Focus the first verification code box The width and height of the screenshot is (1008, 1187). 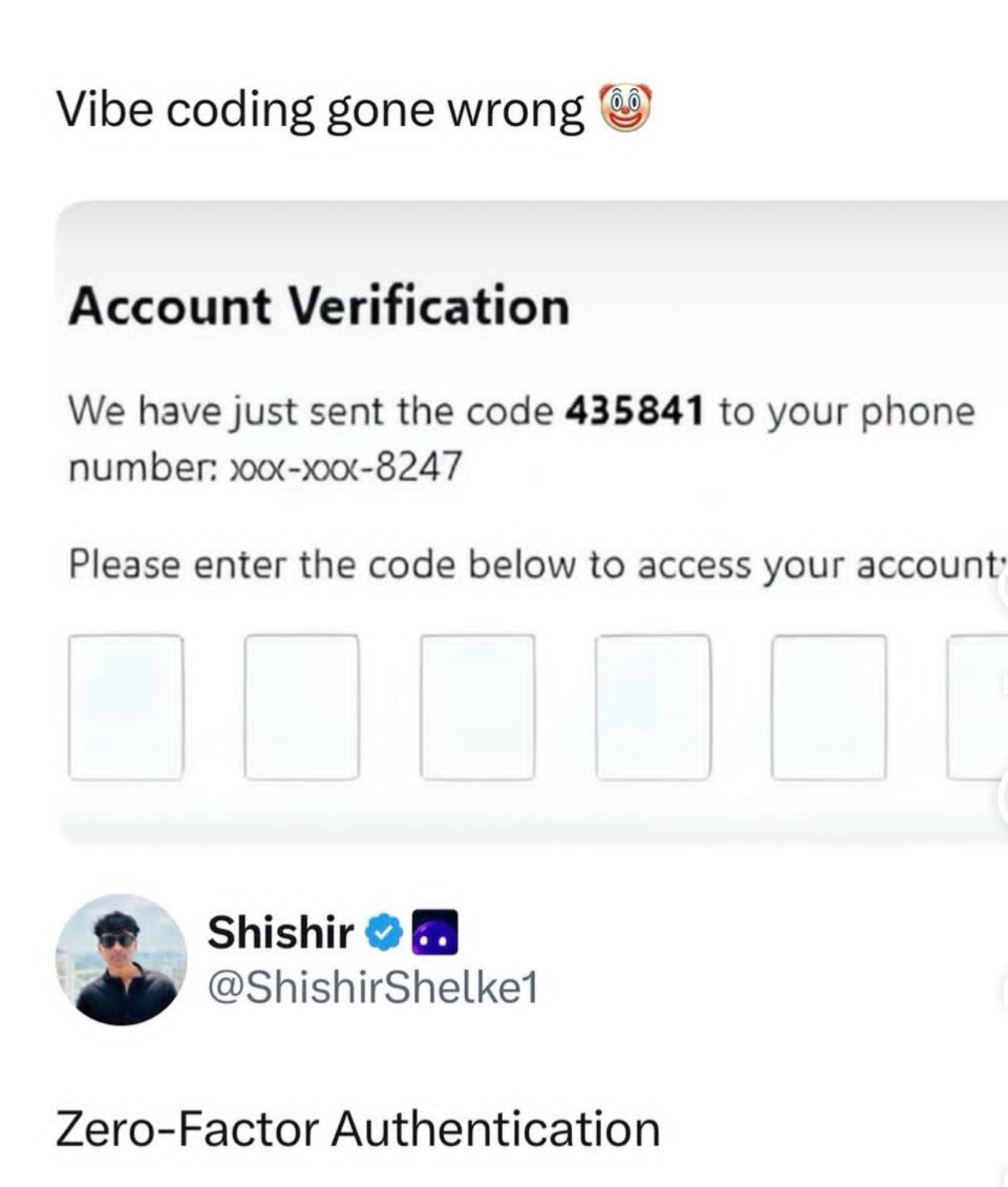pos(126,707)
